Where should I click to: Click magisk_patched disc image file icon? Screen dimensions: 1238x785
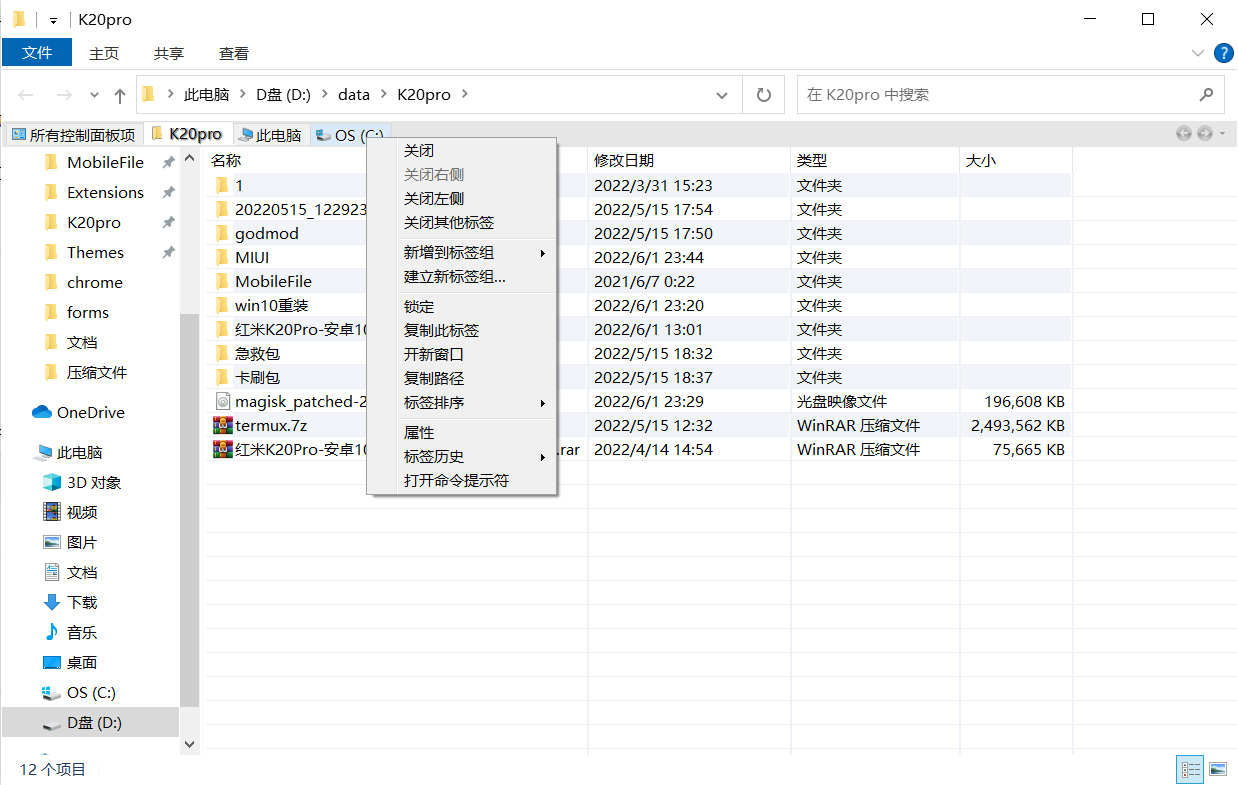coord(222,401)
